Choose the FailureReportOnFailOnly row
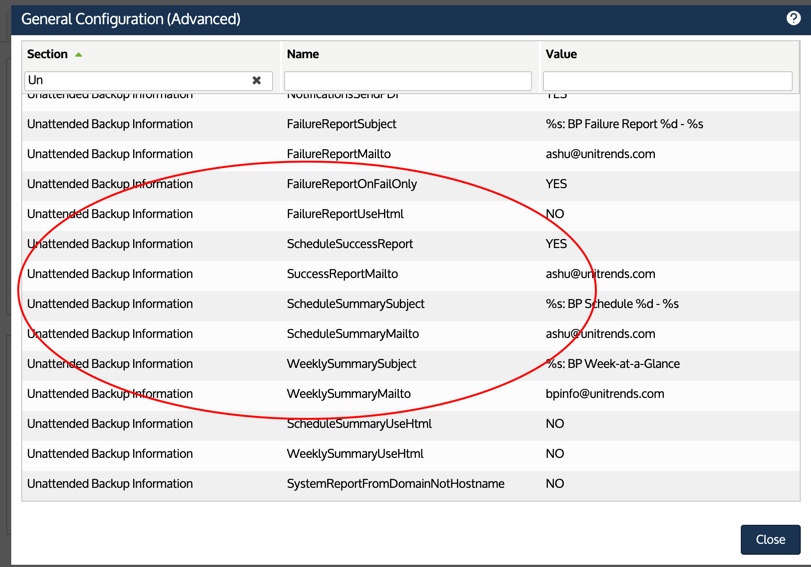 [351, 184]
